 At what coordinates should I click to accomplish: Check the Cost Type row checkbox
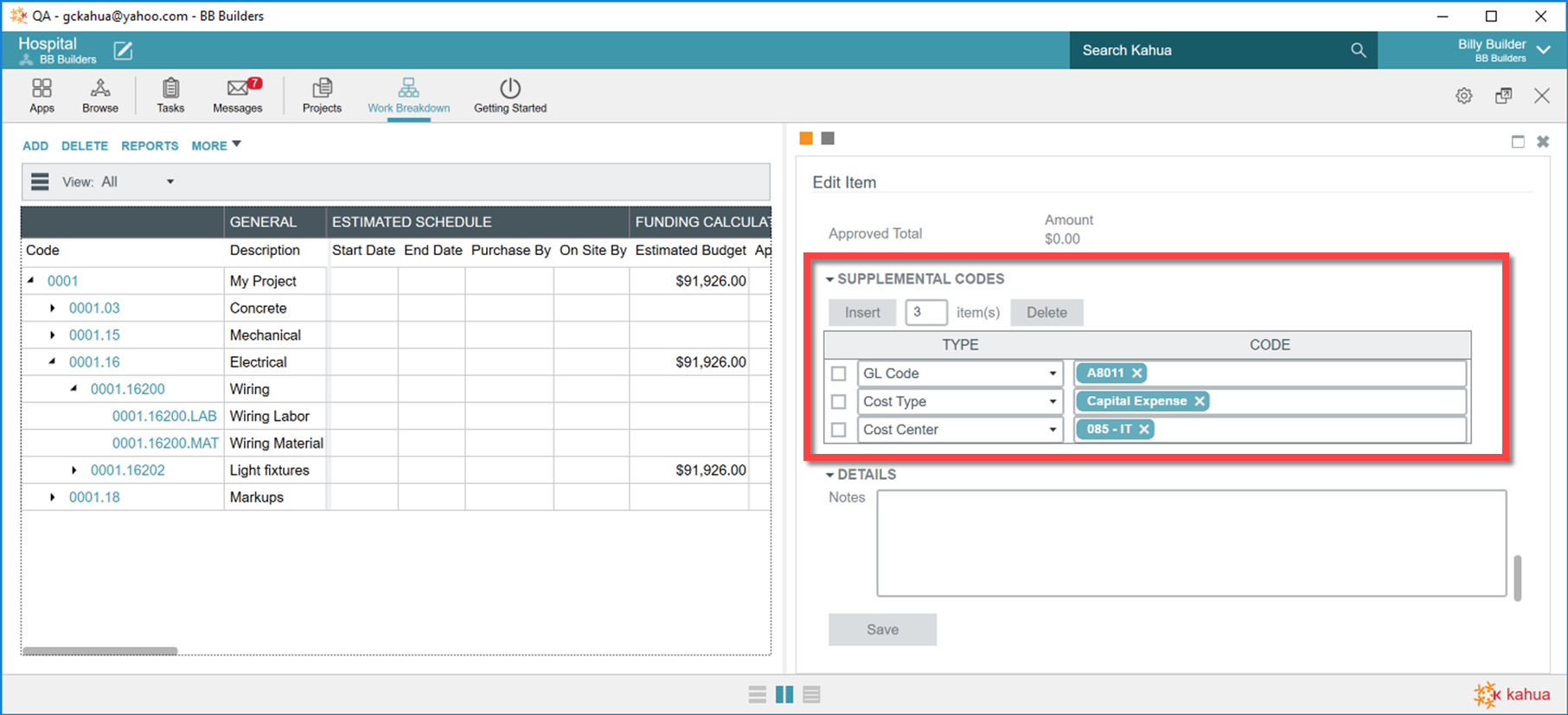point(839,402)
